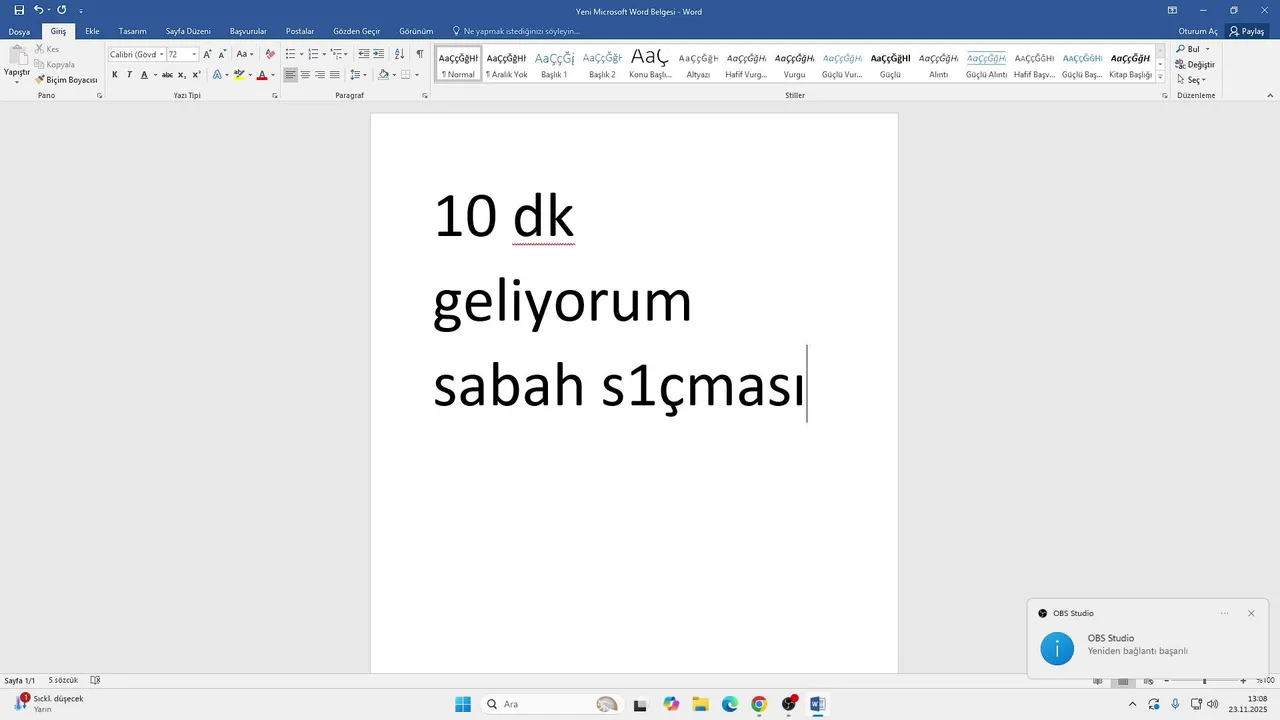Viewport: 1280px width, 720px height.
Task: Open the Aa change case dropdown
Action: [x=245, y=54]
